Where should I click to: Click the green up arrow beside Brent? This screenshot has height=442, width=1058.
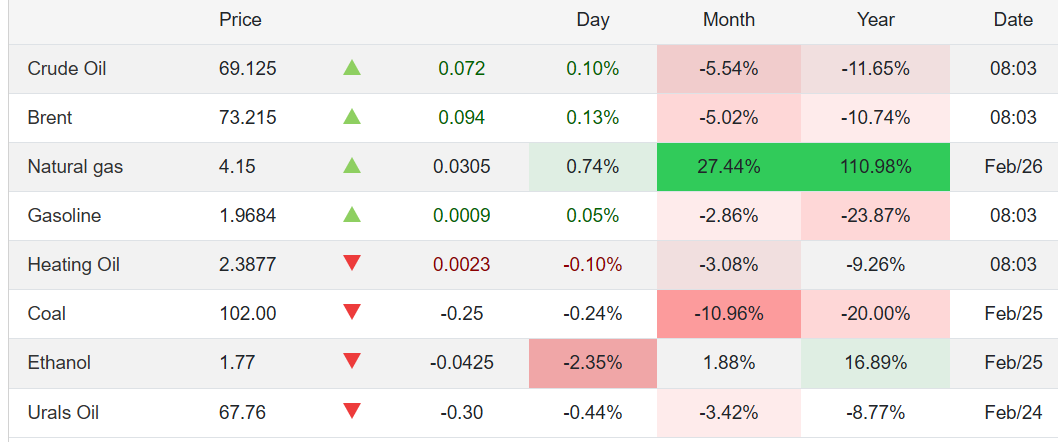pyautogui.click(x=351, y=117)
